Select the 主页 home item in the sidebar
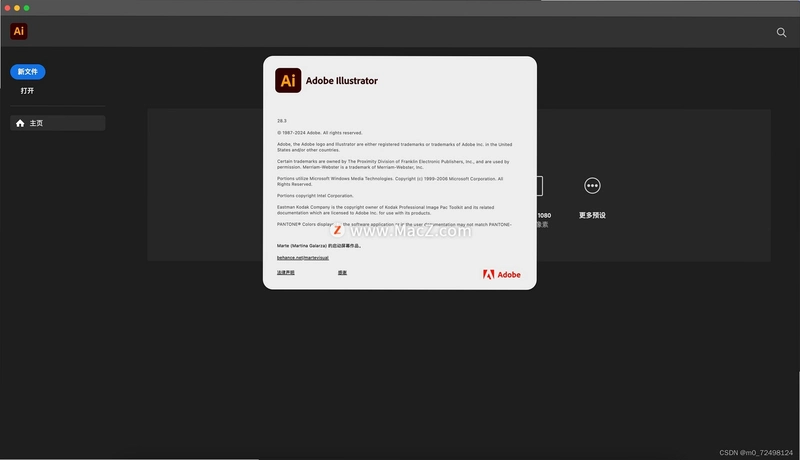Image resolution: width=800 pixels, height=460 pixels. click(x=58, y=123)
